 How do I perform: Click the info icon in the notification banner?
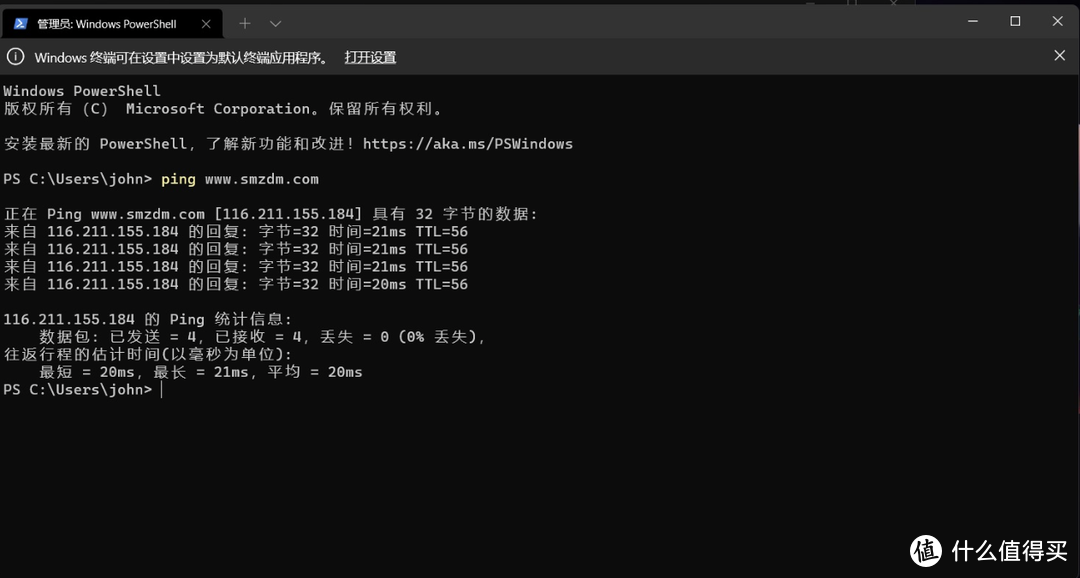15,57
